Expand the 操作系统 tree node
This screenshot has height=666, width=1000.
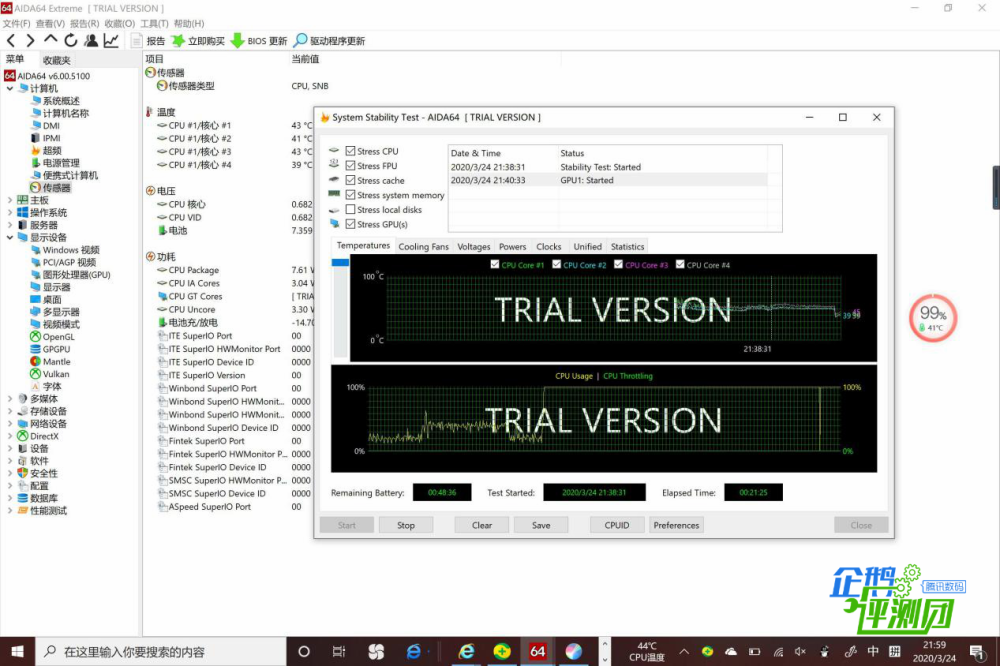(x=10, y=212)
